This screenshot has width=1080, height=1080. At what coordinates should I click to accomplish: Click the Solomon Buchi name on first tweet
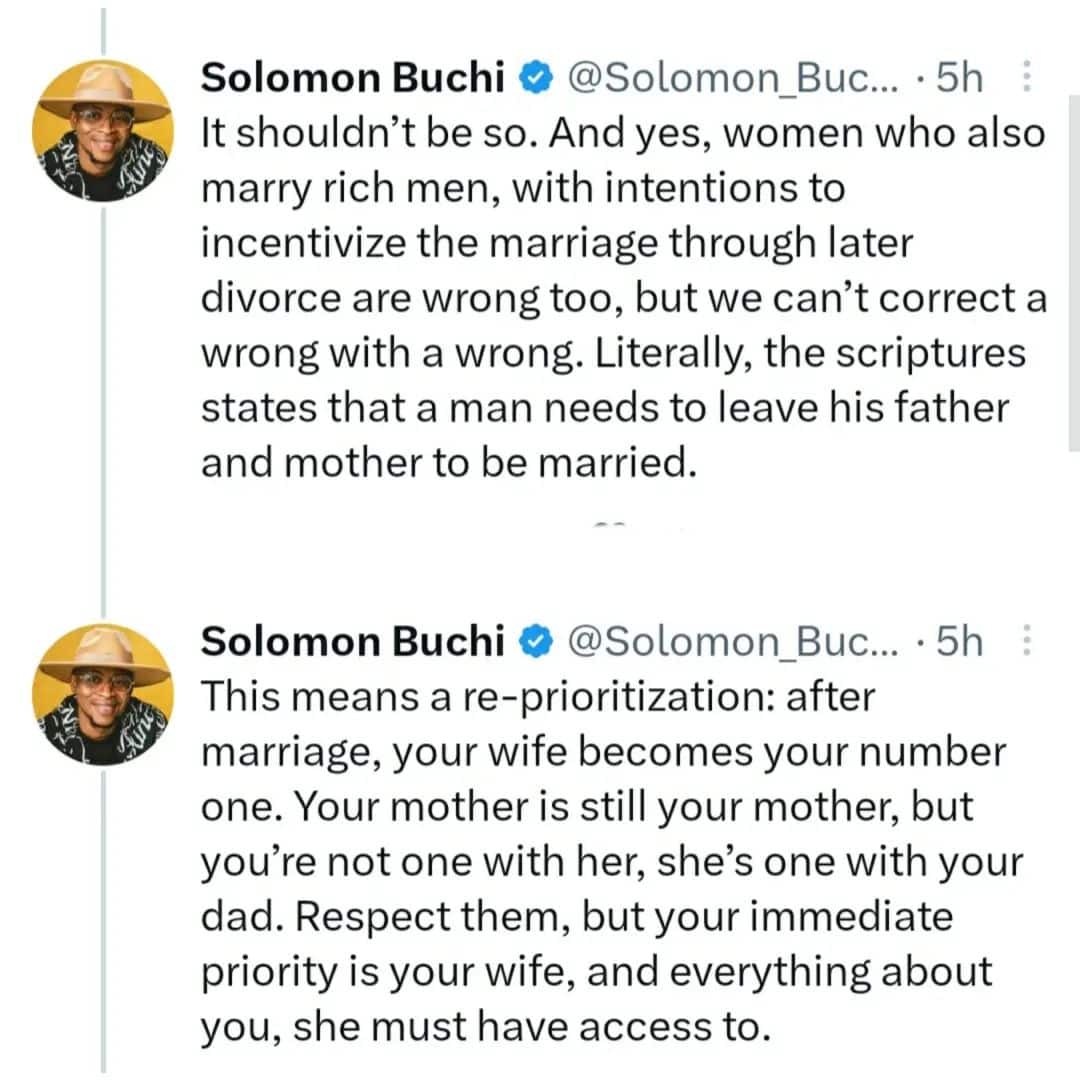[352, 79]
